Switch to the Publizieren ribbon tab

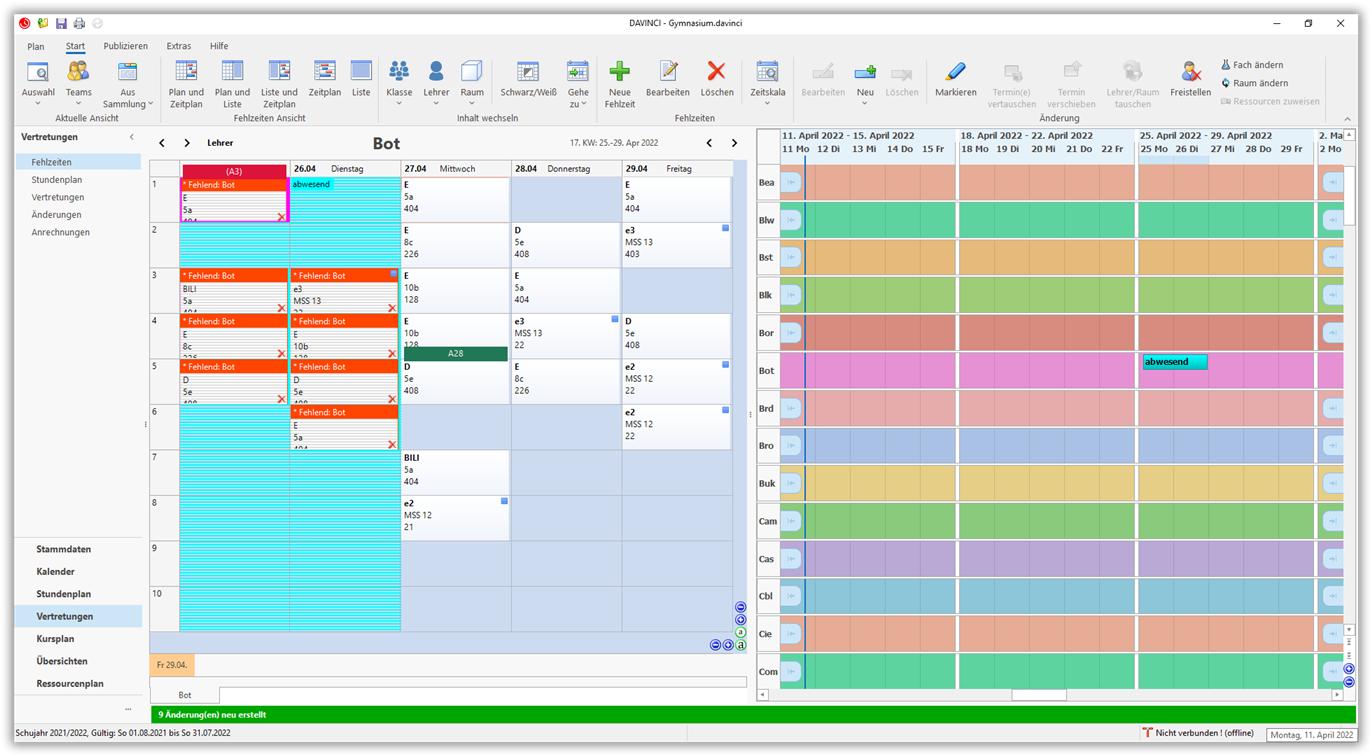[x=124, y=46]
